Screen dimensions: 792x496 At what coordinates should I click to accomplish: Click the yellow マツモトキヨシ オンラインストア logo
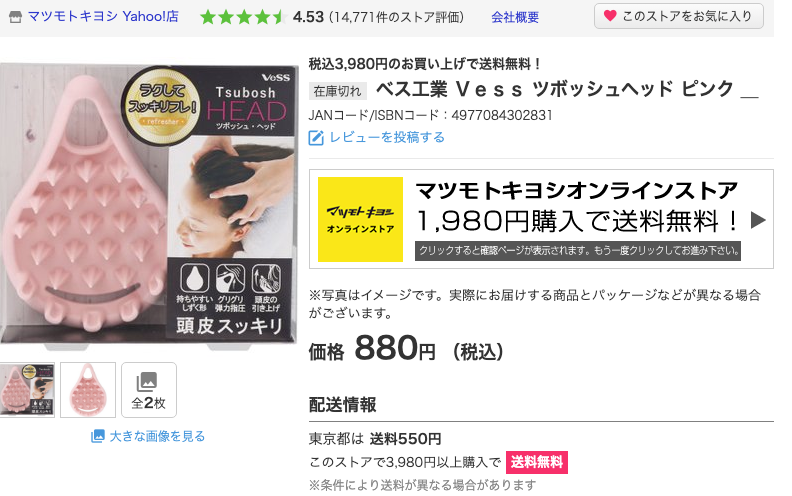(360, 219)
